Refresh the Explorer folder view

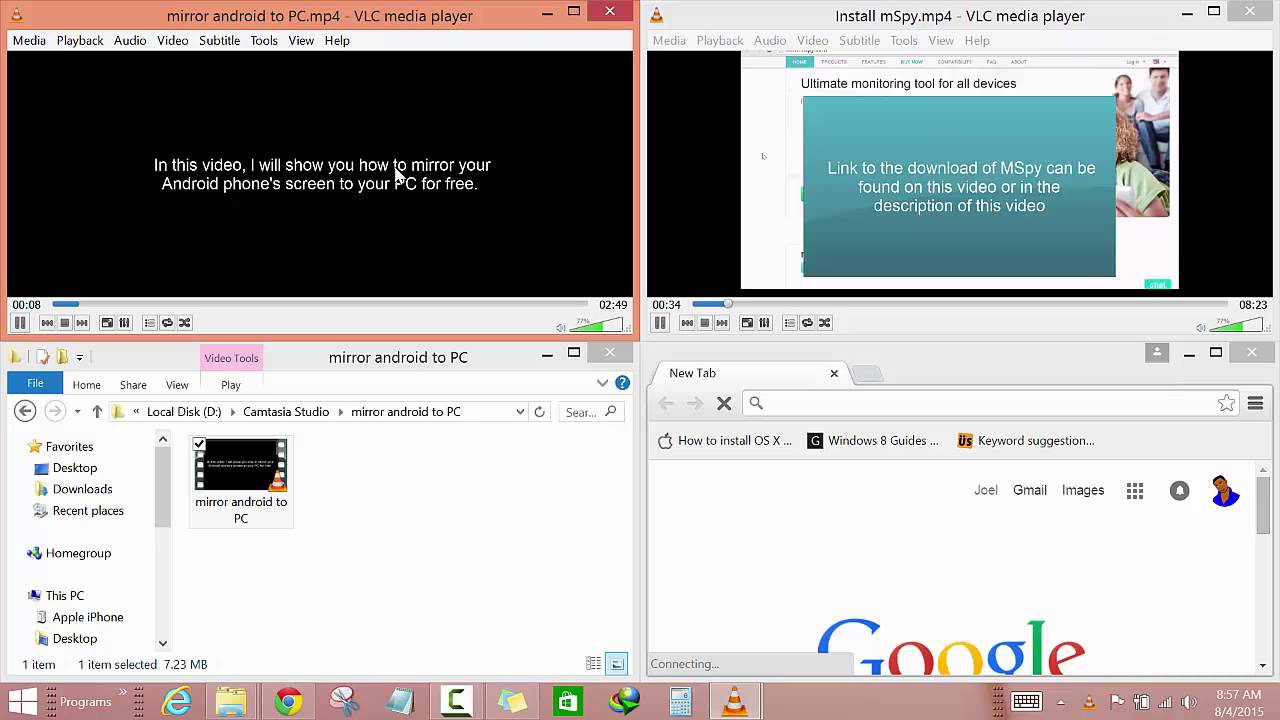(540, 412)
